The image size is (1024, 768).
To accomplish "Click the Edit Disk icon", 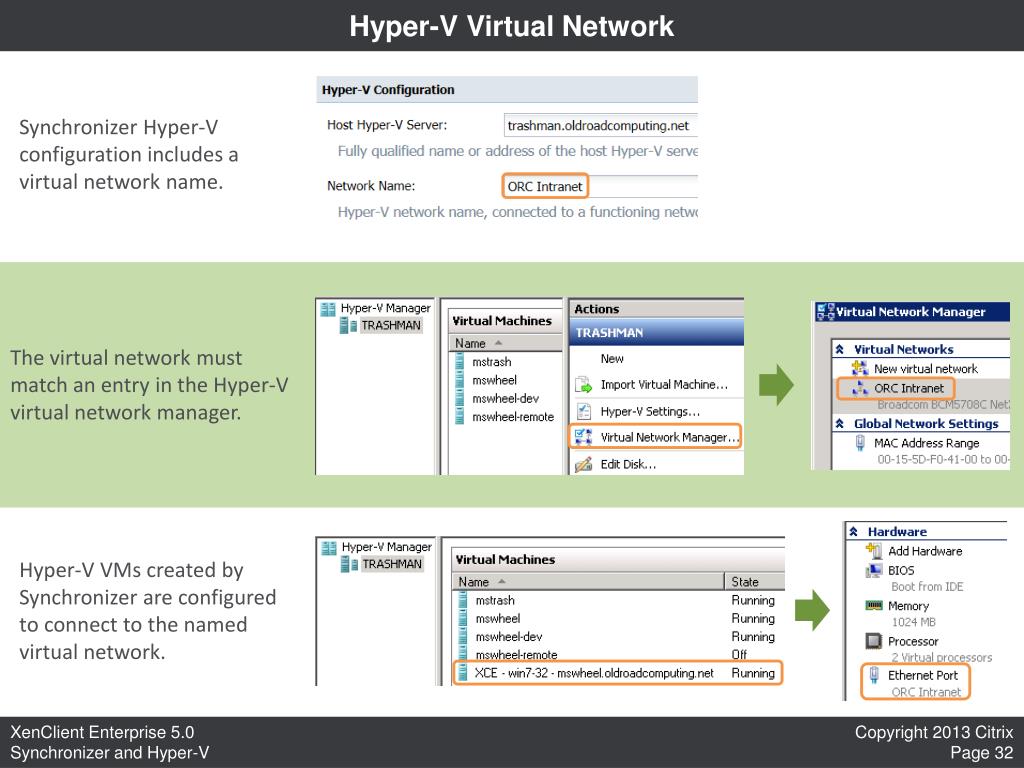I will coord(583,464).
